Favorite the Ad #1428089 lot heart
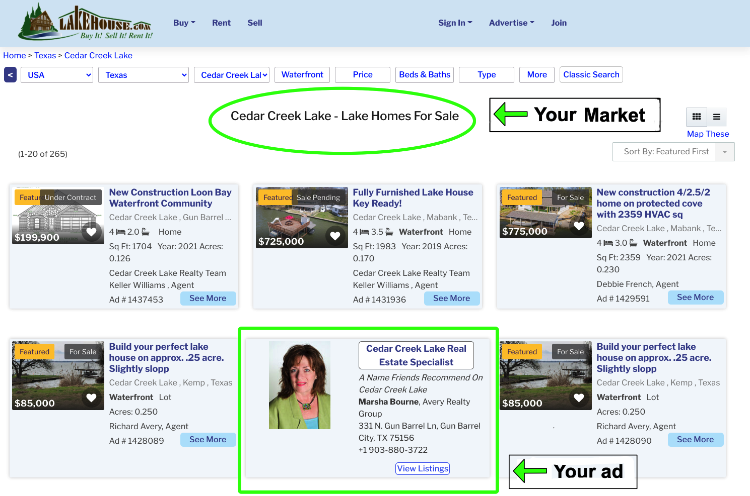 point(91,397)
